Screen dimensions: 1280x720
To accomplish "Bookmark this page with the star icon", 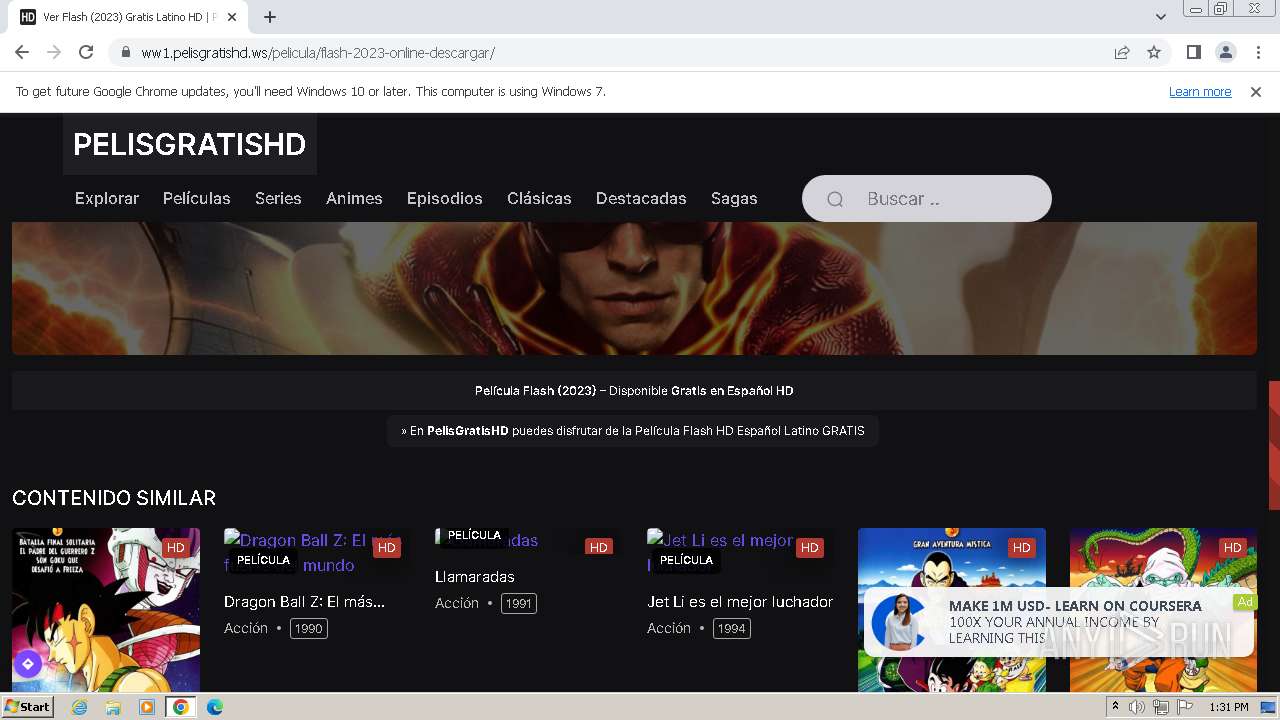I will pos(1154,52).
